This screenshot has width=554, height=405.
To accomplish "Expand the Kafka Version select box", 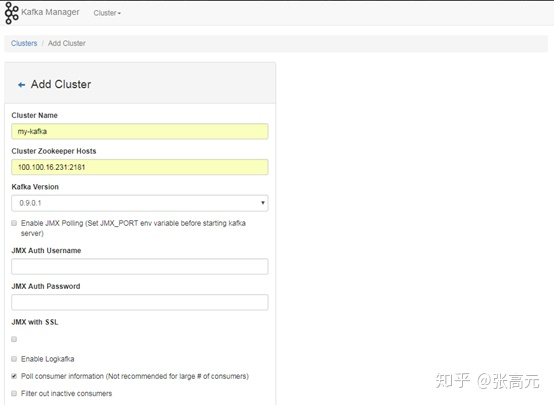I will [140, 203].
